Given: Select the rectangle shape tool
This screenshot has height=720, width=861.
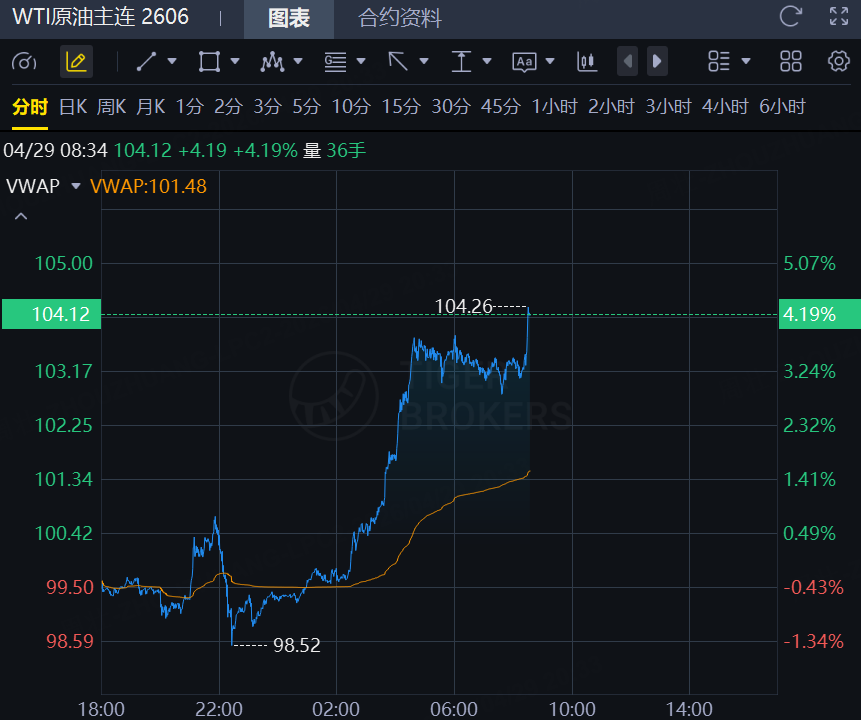Looking at the screenshot, I should (x=209, y=62).
